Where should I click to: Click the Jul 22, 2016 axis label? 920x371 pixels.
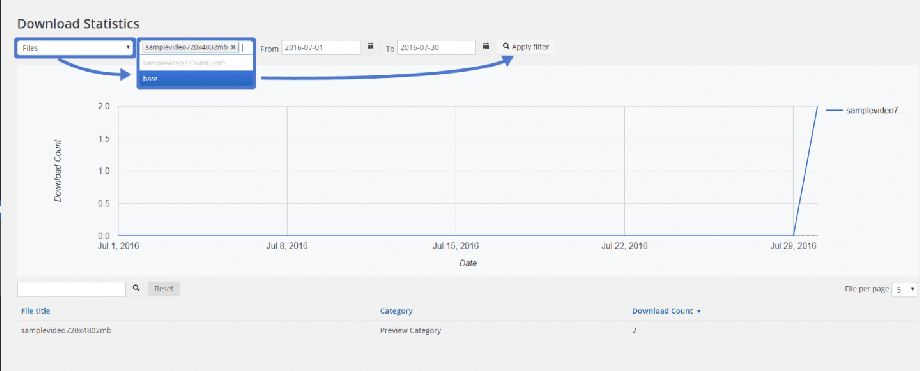(x=624, y=246)
